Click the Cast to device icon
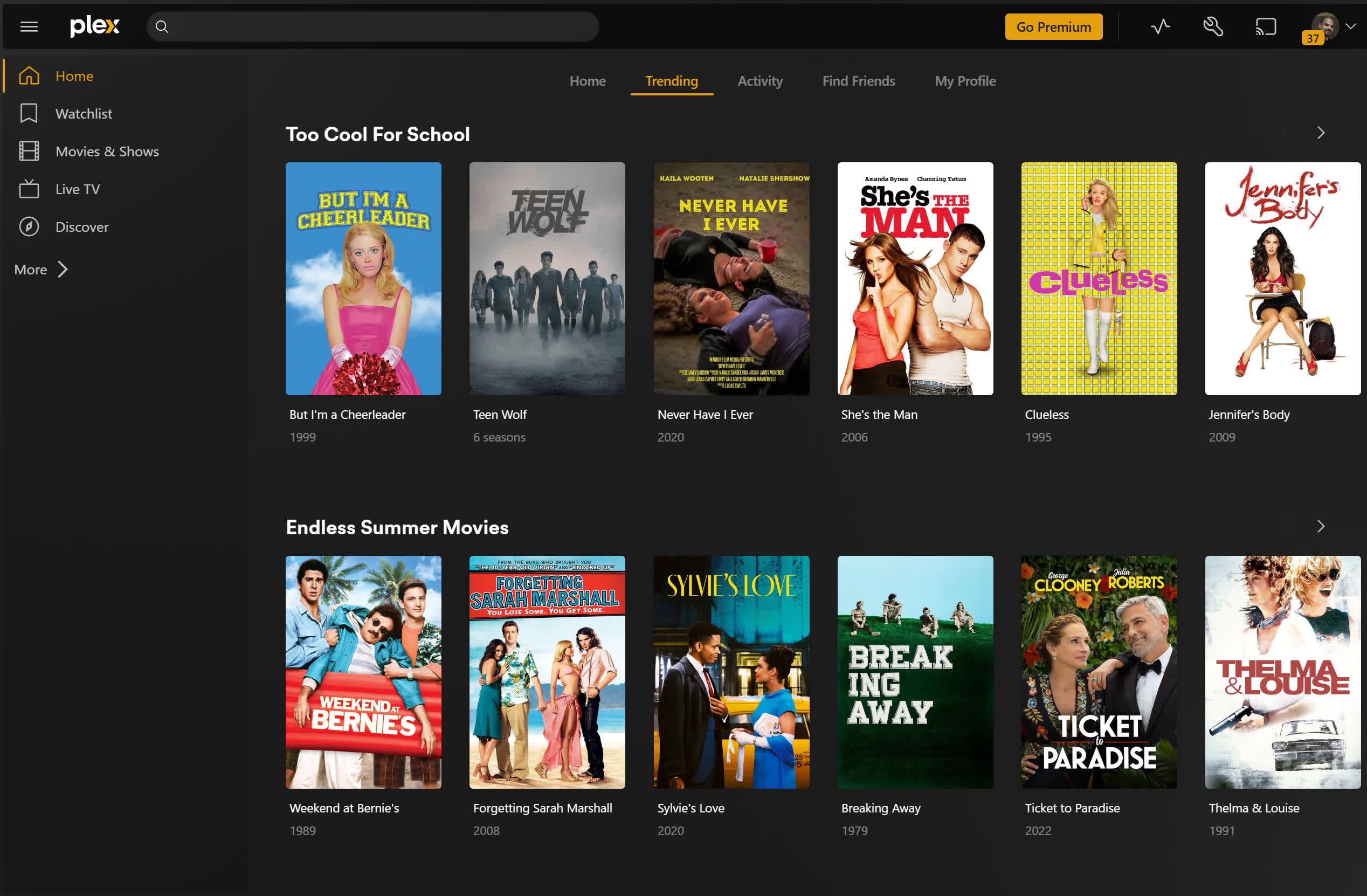 (1265, 26)
